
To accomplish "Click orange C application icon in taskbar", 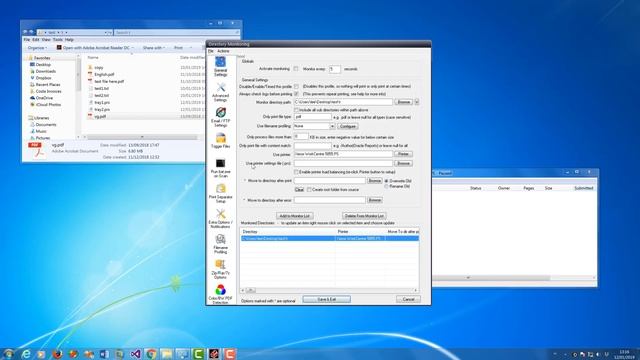I will tap(230, 354).
